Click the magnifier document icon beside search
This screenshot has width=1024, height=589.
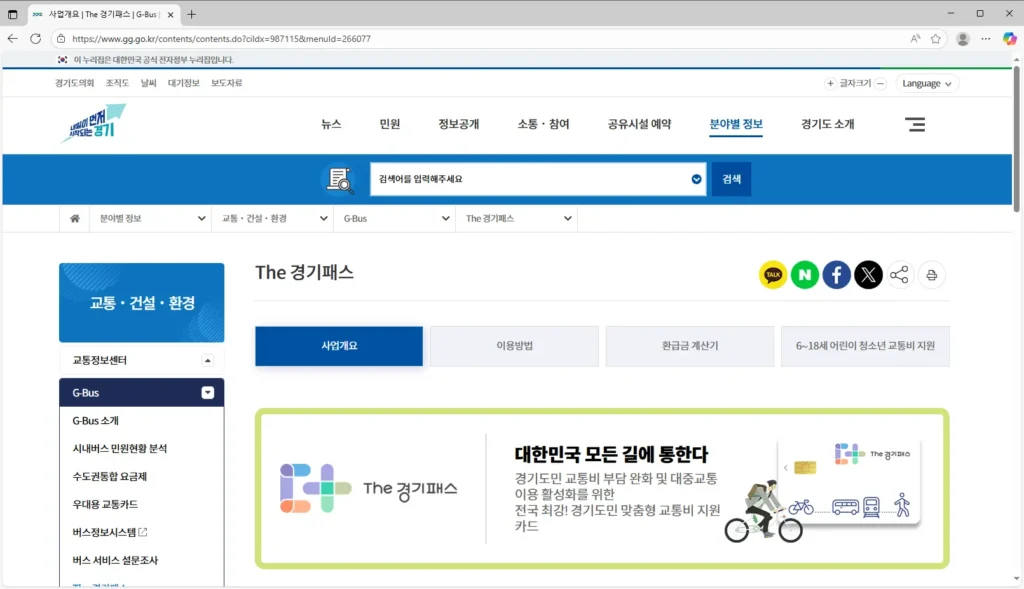click(340, 180)
